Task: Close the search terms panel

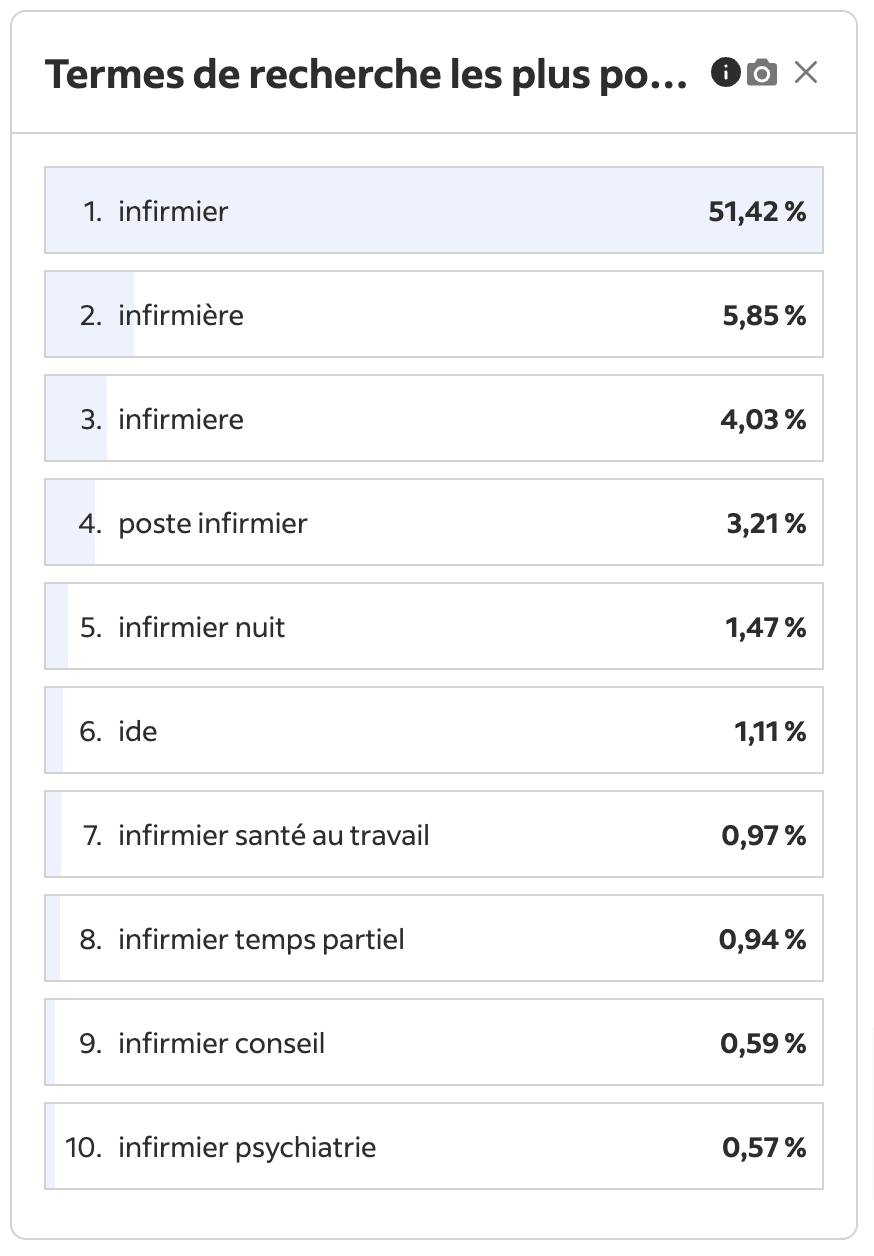Action: tap(806, 72)
